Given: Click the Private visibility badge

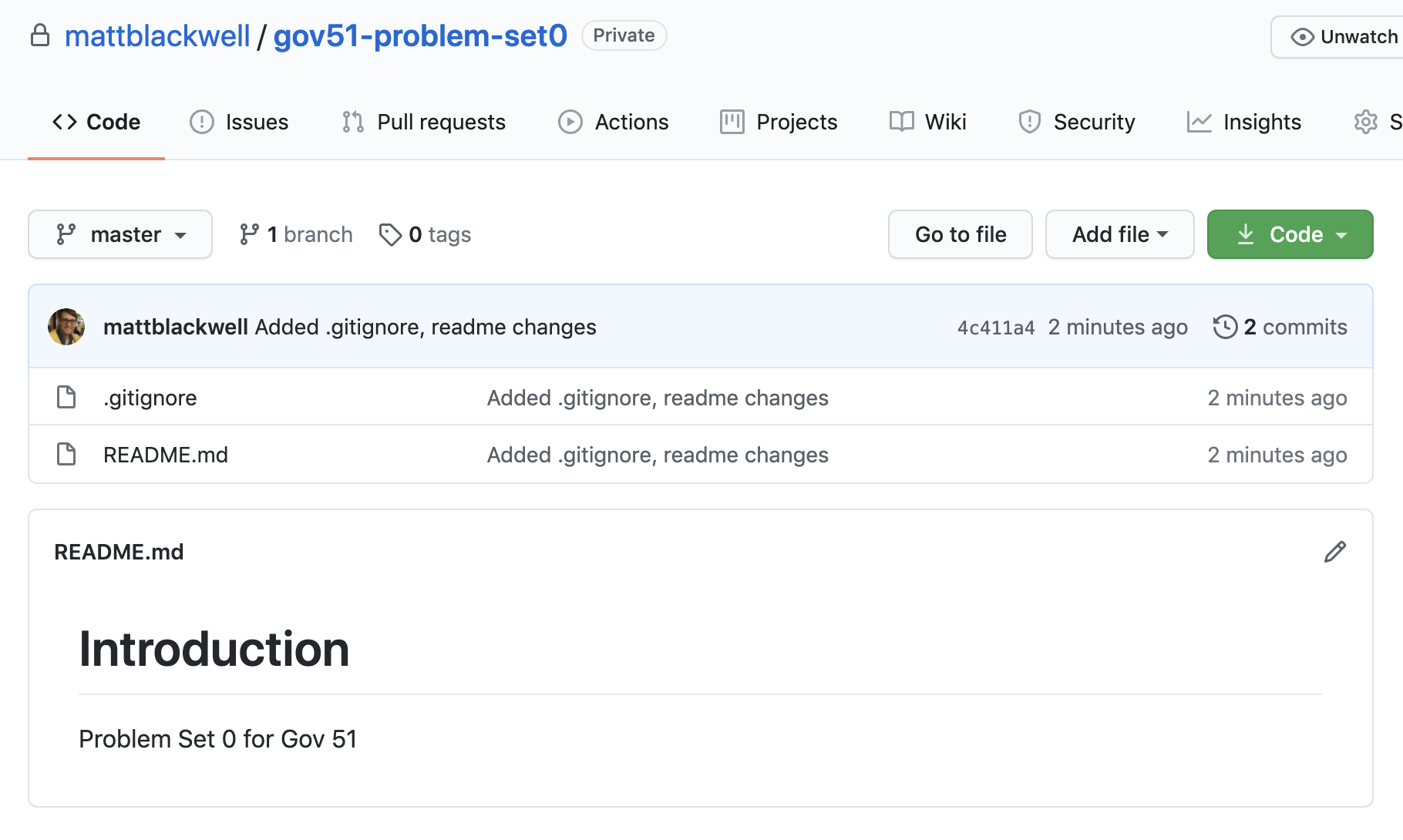Looking at the screenshot, I should [624, 35].
